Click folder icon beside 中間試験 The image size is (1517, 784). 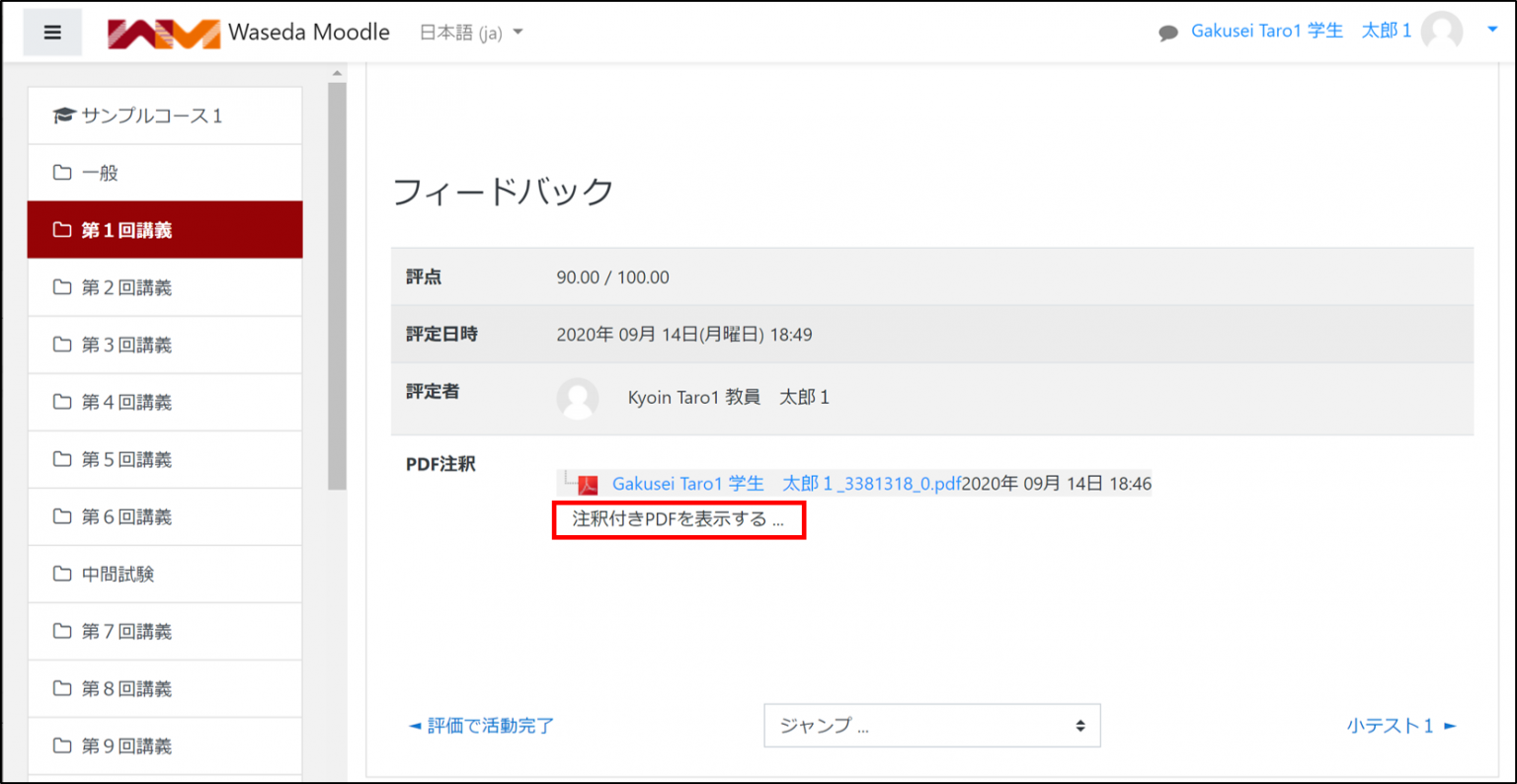click(62, 574)
